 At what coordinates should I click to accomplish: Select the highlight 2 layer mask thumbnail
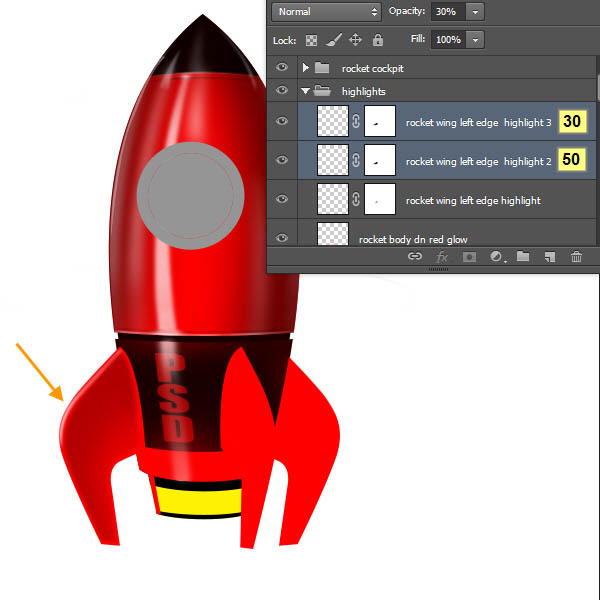(380, 160)
